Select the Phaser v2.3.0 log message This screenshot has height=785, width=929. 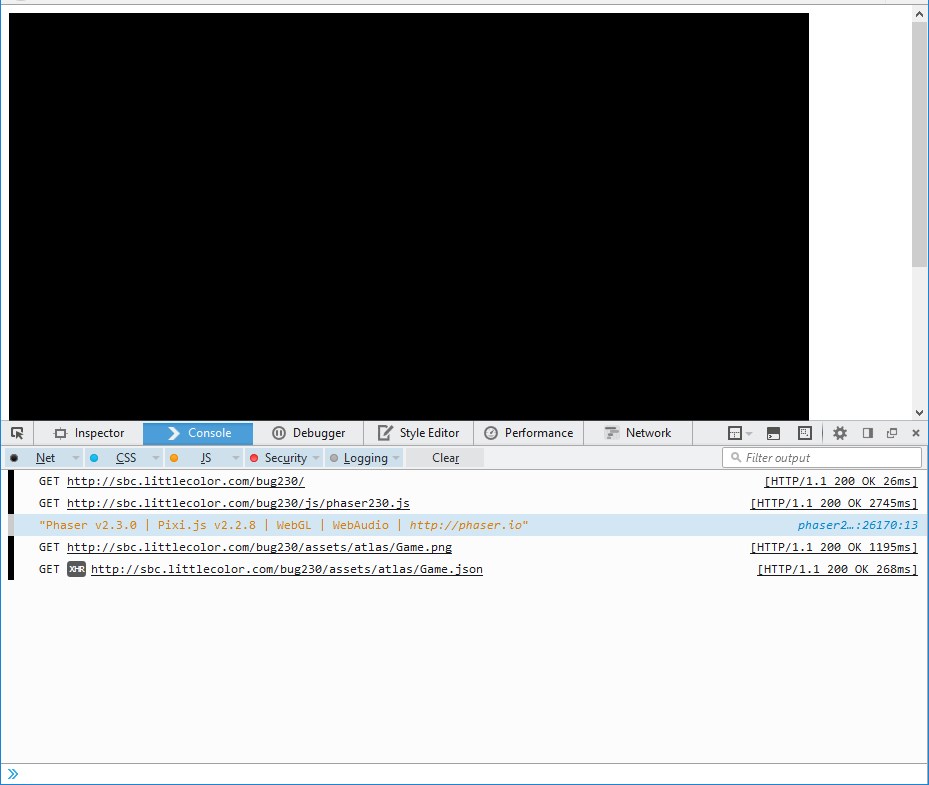point(283,525)
